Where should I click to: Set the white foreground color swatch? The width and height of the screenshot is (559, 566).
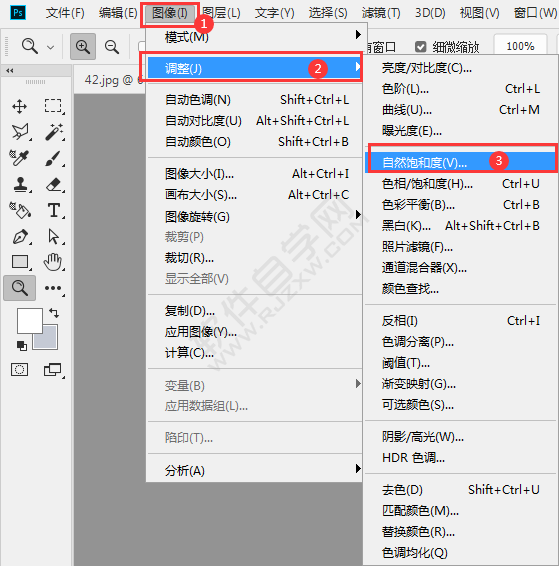click(30, 321)
